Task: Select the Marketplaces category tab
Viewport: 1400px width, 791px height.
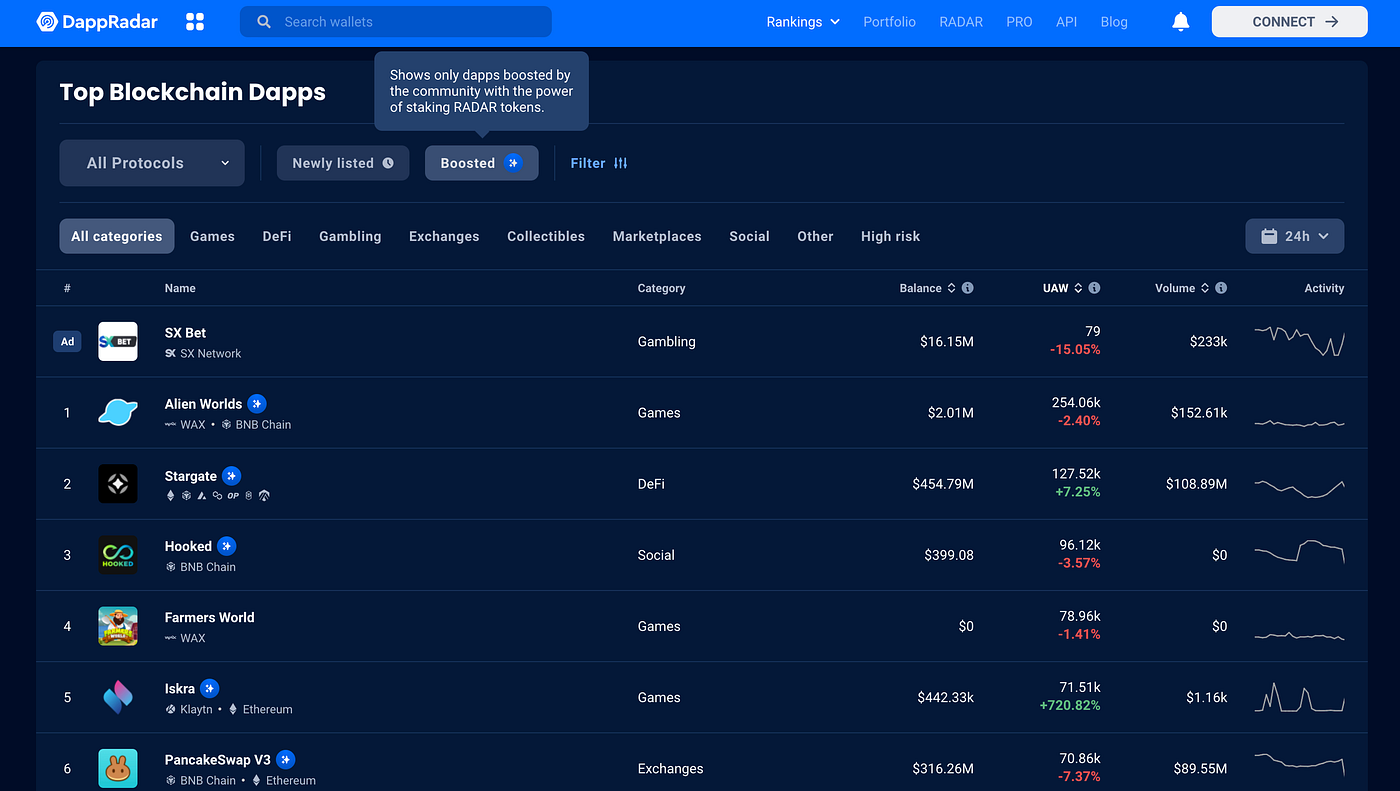Action: tap(657, 236)
